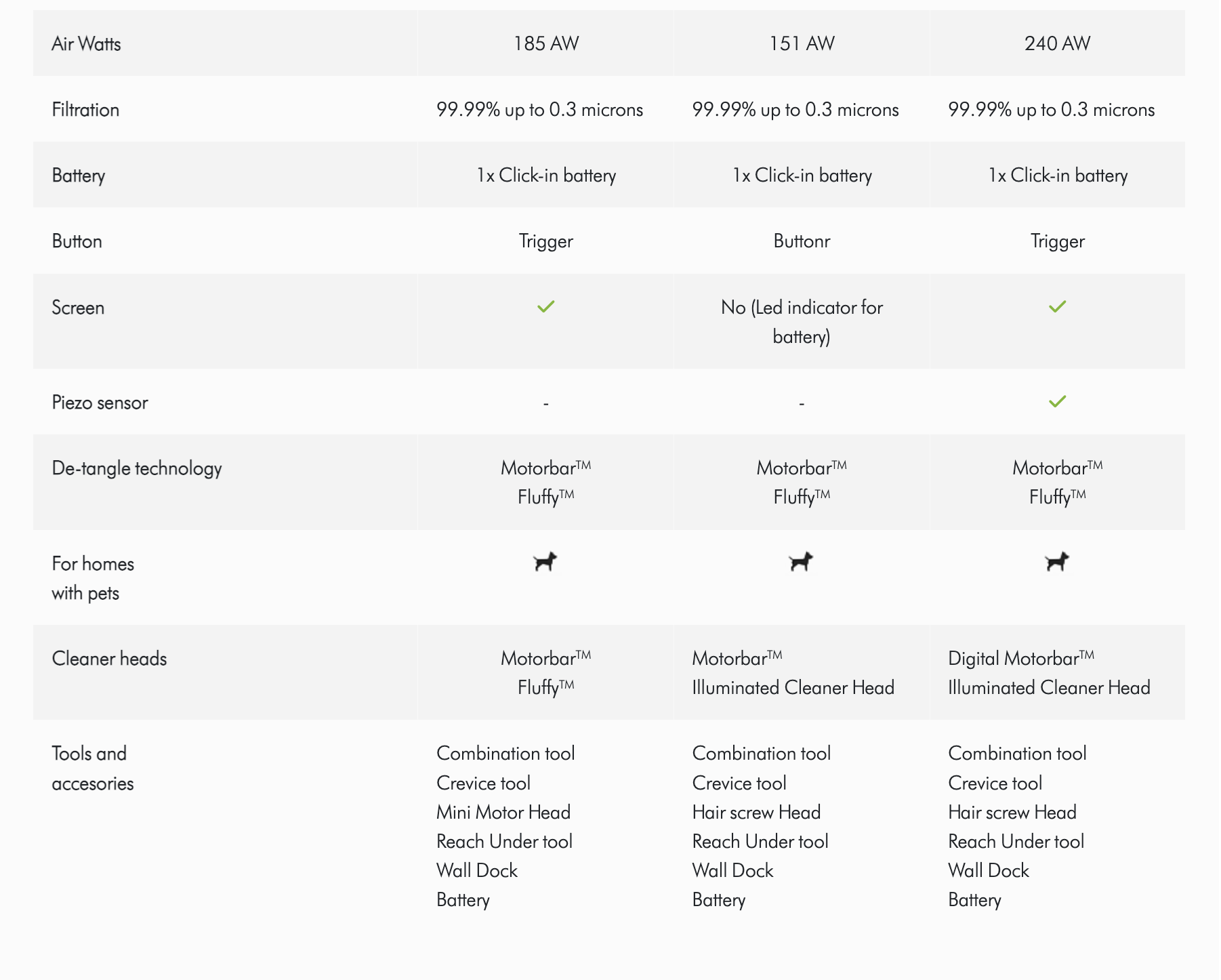Click the green Piezo sensor checkmark
This screenshot has width=1221, height=980.
pyautogui.click(x=1057, y=402)
